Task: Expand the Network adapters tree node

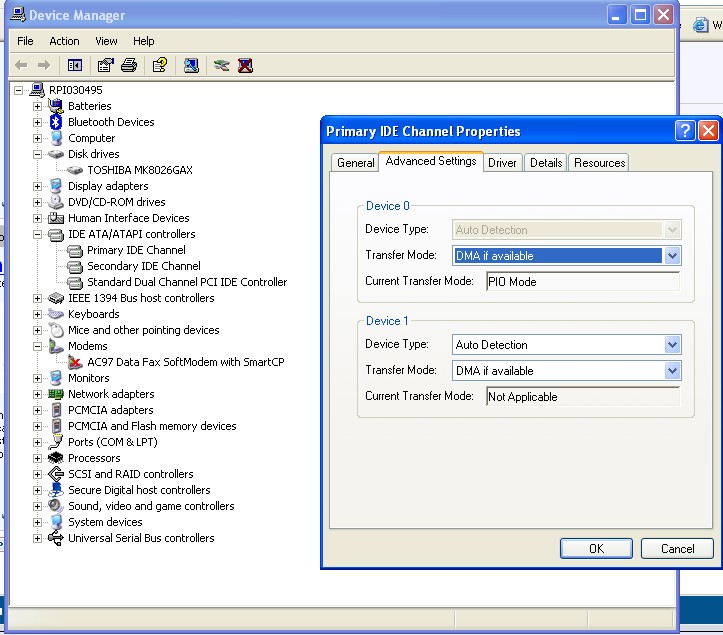Action: coord(38,394)
